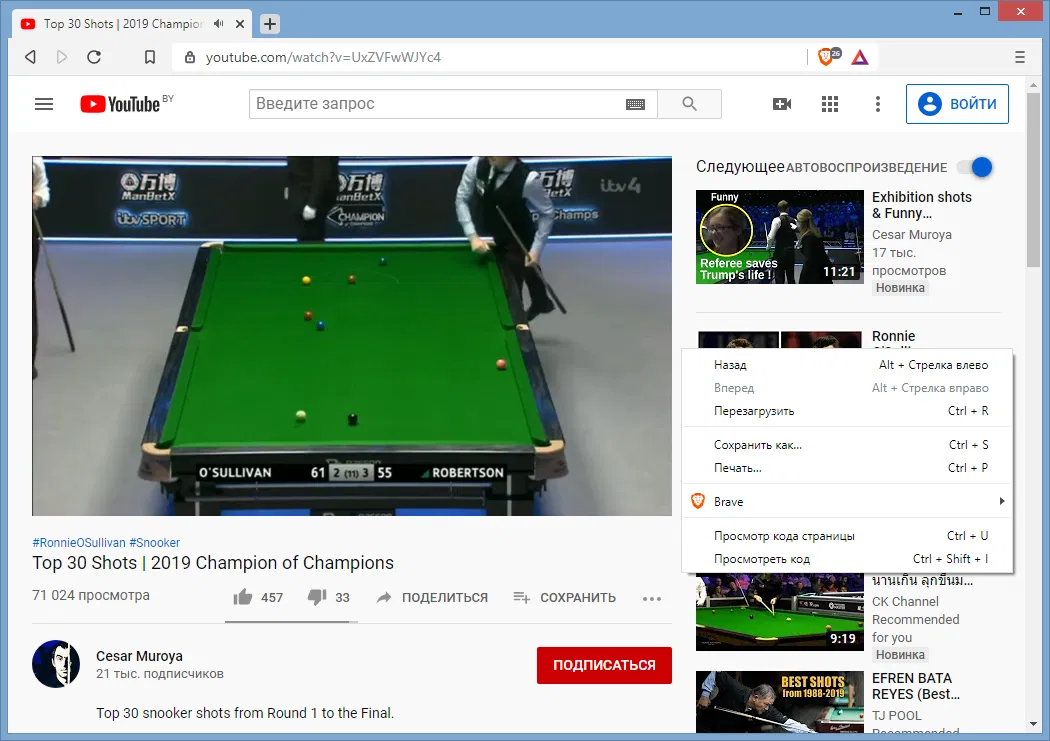Click the ВОЙТИ sign-in button
The height and width of the screenshot is (741, 1050).
coord(957,104)
